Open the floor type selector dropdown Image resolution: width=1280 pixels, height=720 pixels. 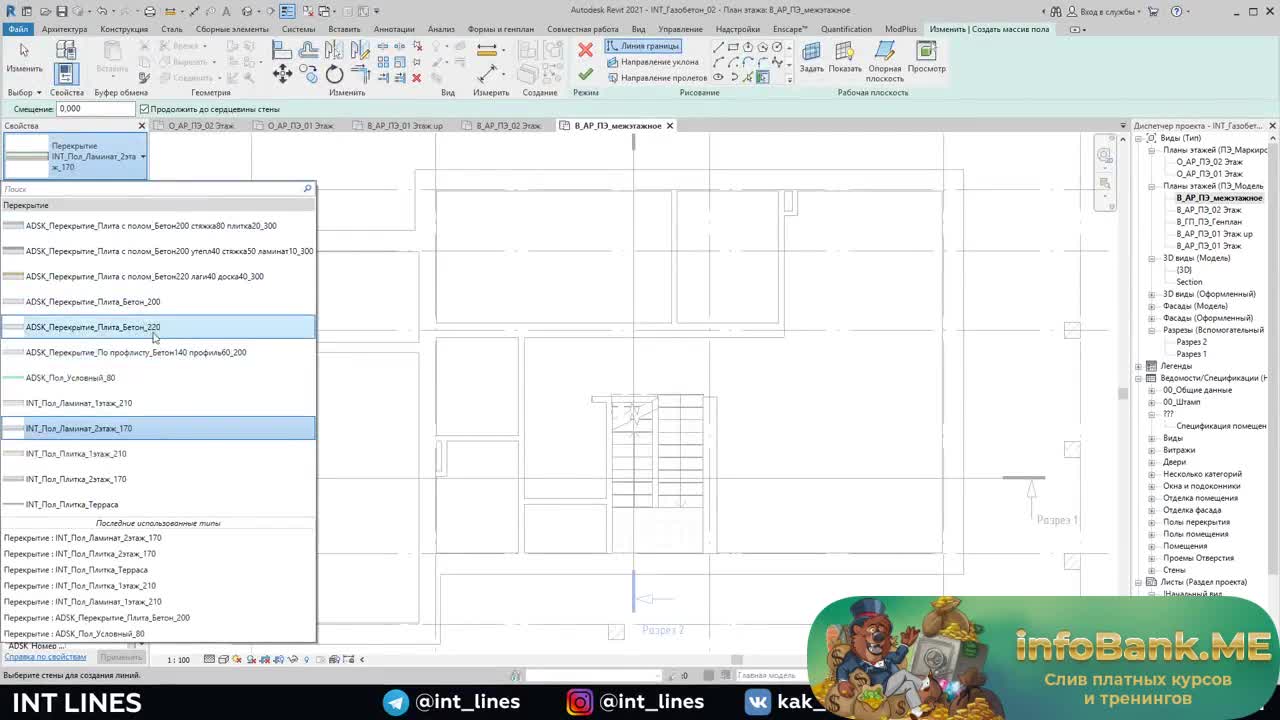click(143, 157)
